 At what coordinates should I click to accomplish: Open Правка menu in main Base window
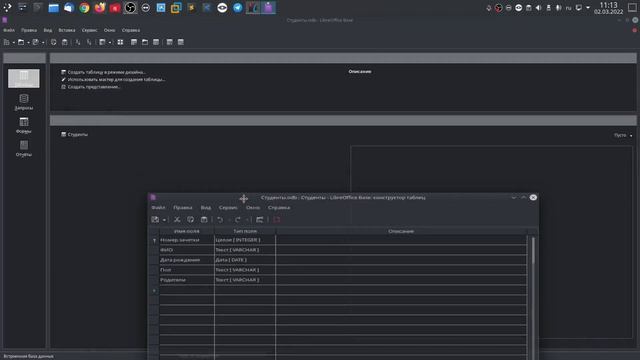[x=29, y=30]
